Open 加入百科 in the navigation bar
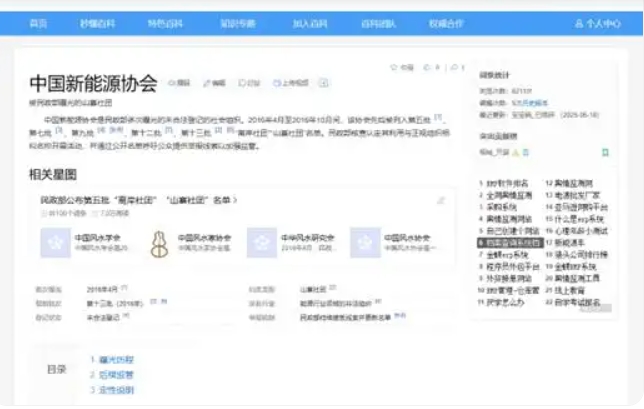Viewport: 644px width, 409px height. [310, 23]
